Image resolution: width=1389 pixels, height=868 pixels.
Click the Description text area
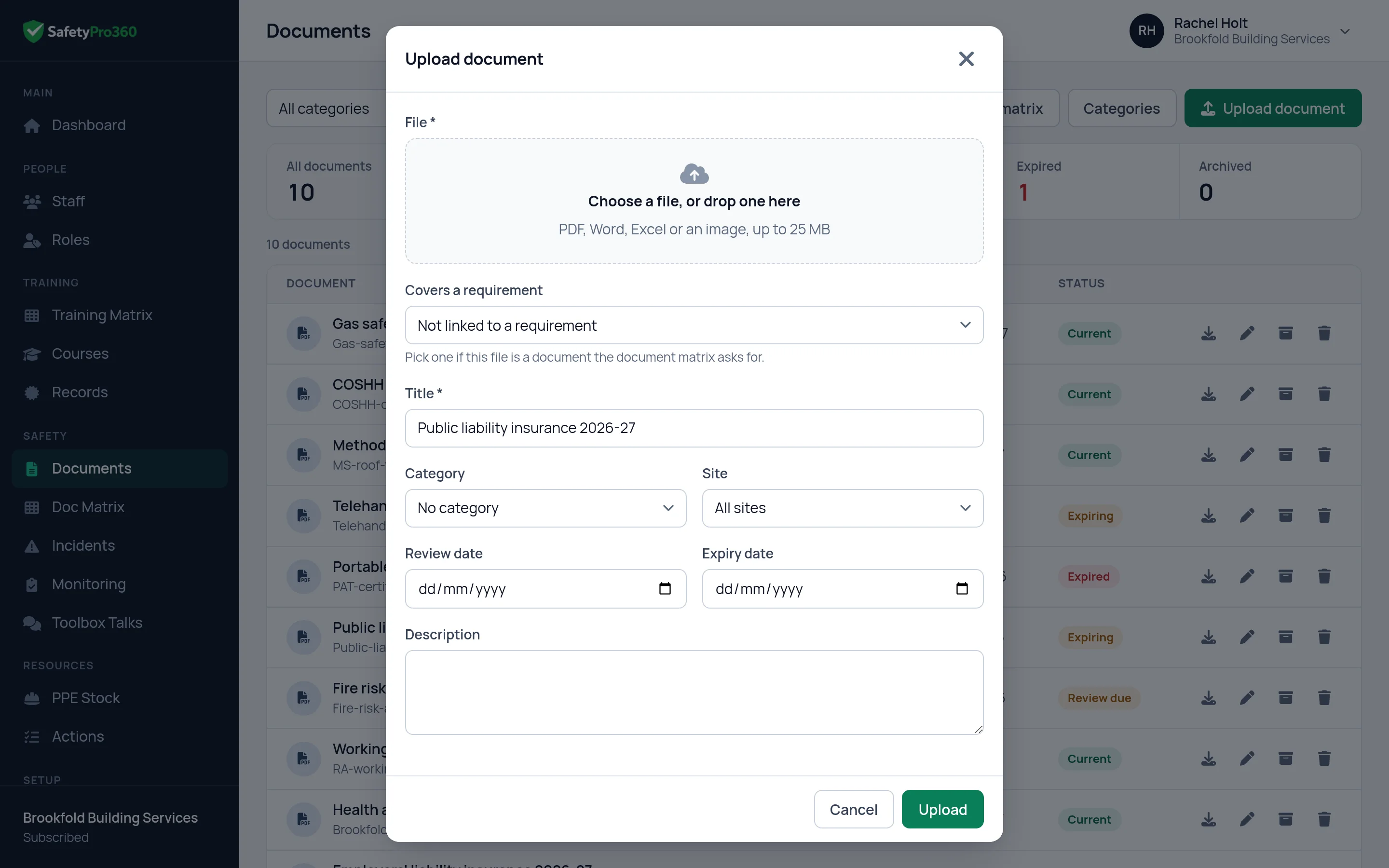pos(694,692)
